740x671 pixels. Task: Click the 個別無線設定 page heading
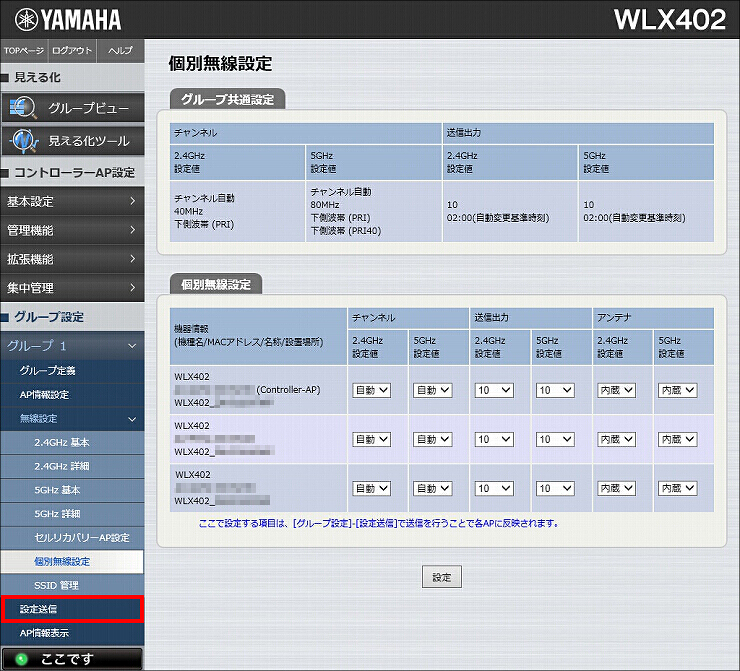point(220,63)
